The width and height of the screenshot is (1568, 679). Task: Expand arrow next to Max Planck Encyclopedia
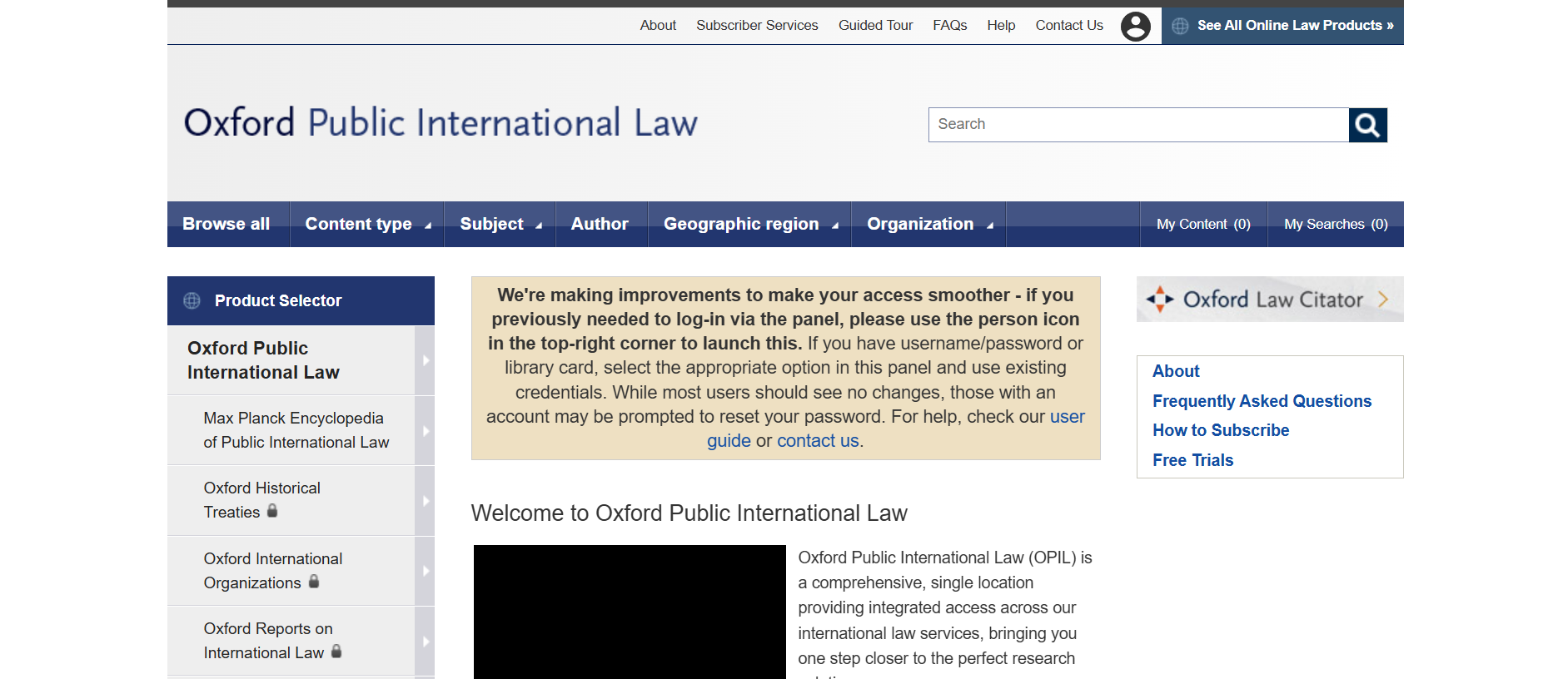(x=425, y=431)
